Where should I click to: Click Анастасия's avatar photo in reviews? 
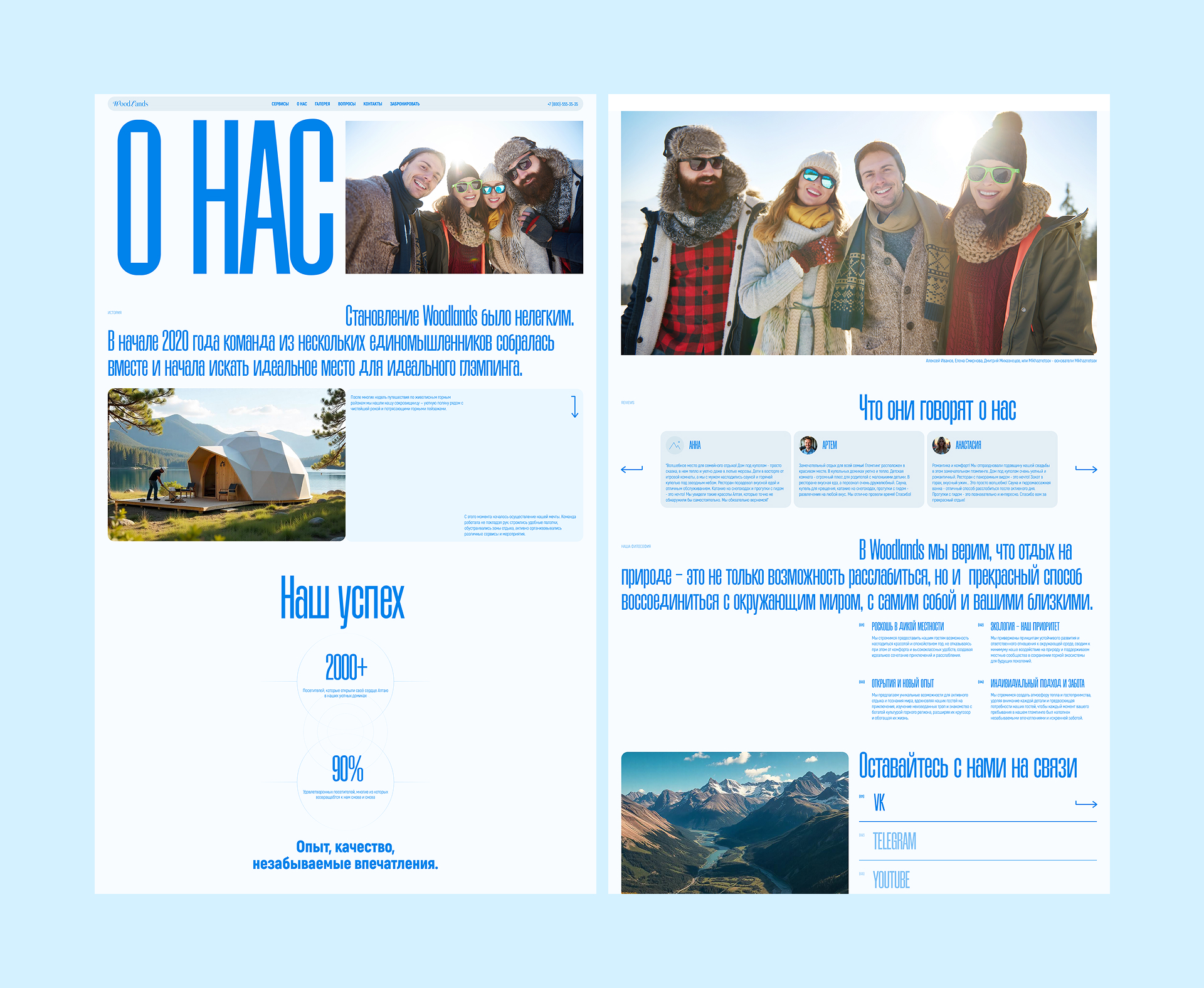(x=941, y=445)
